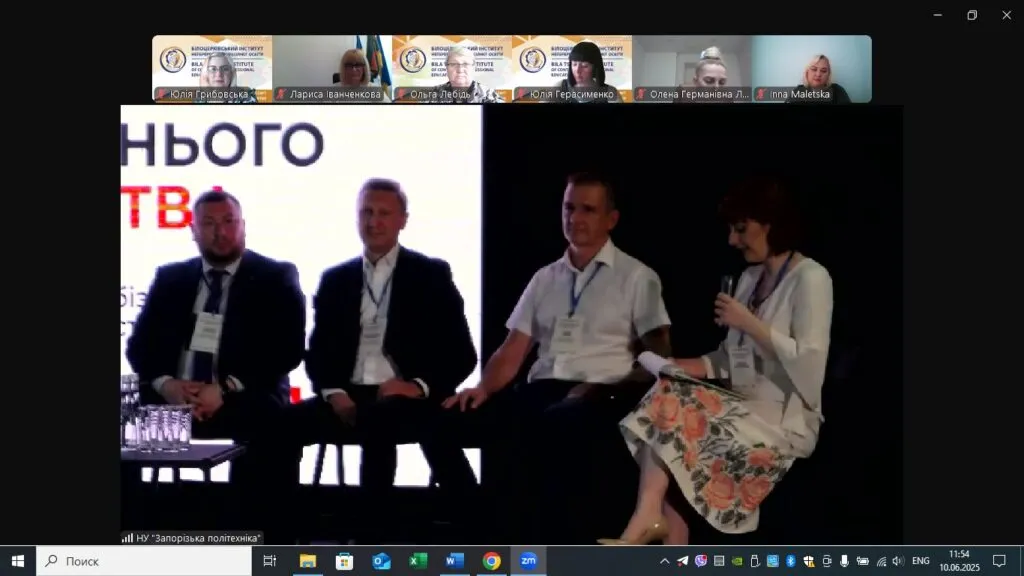Open Telegram from the system tray

point(682,561)
